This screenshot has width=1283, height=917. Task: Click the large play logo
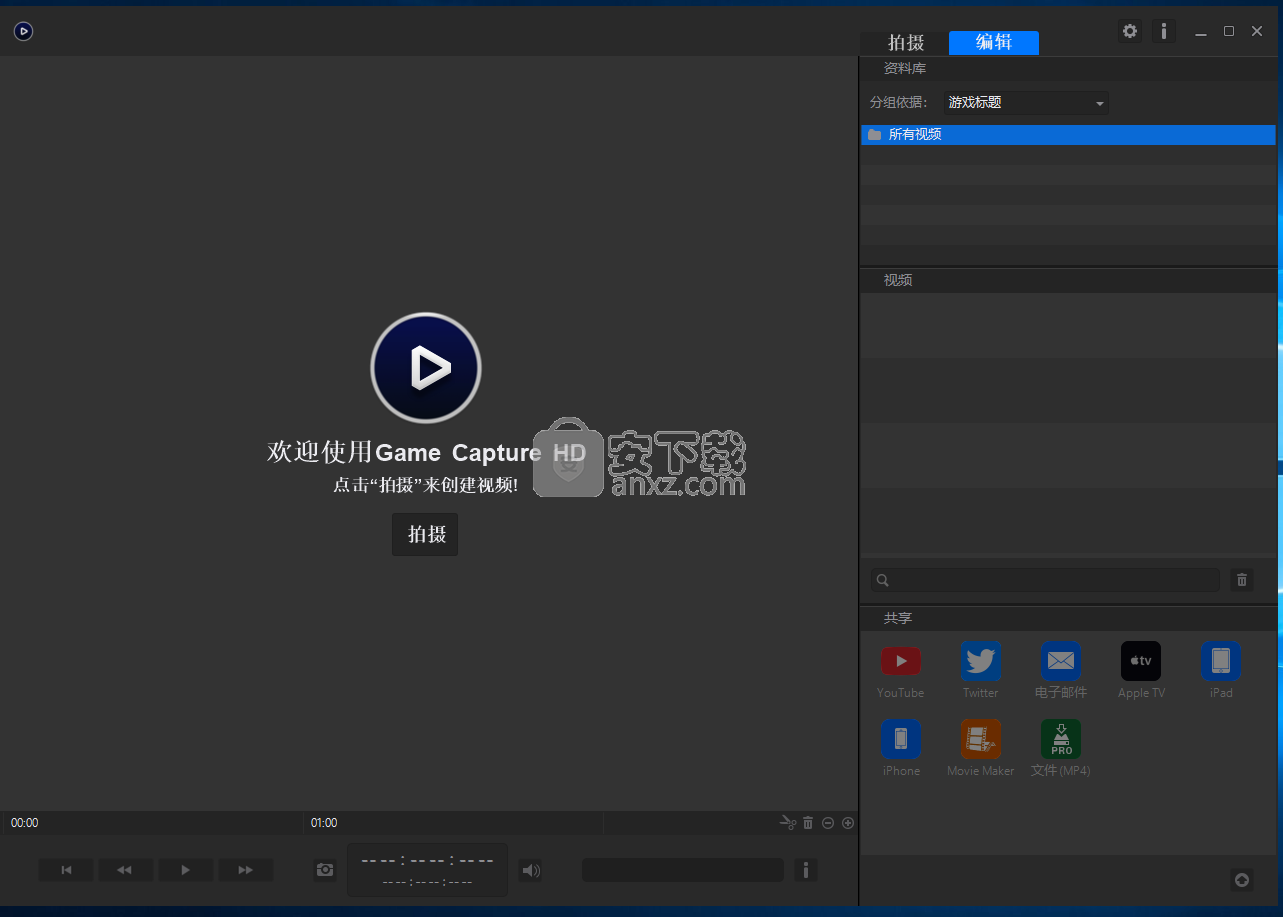pyautogui.click(x=426, y=368)
